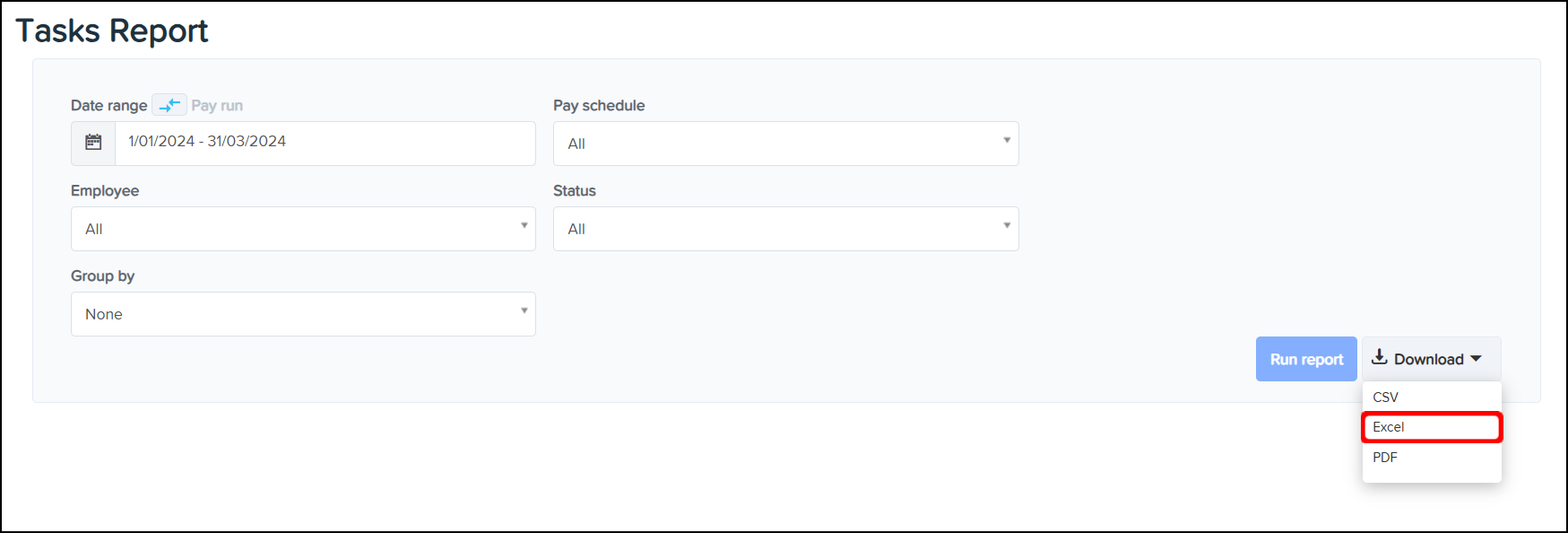Select the Excel download option
1568x533 pixels.
pos(1389,427)
